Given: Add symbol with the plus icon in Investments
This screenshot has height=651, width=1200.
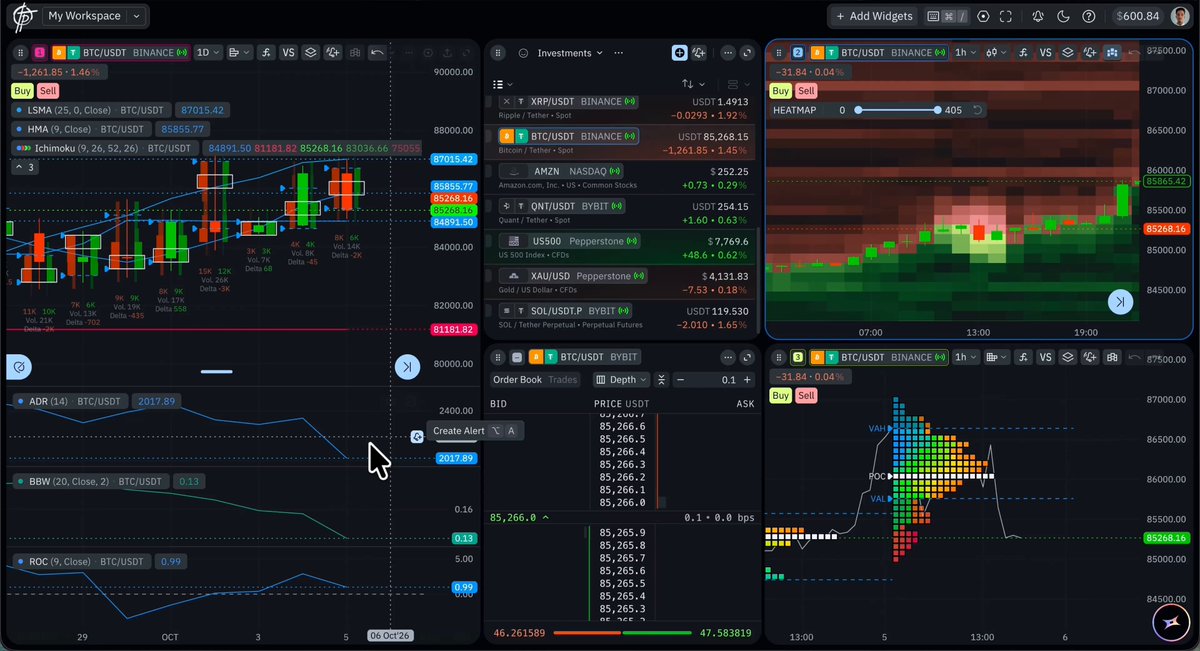Looking at the screenshot, I should (x=679, y=53).
